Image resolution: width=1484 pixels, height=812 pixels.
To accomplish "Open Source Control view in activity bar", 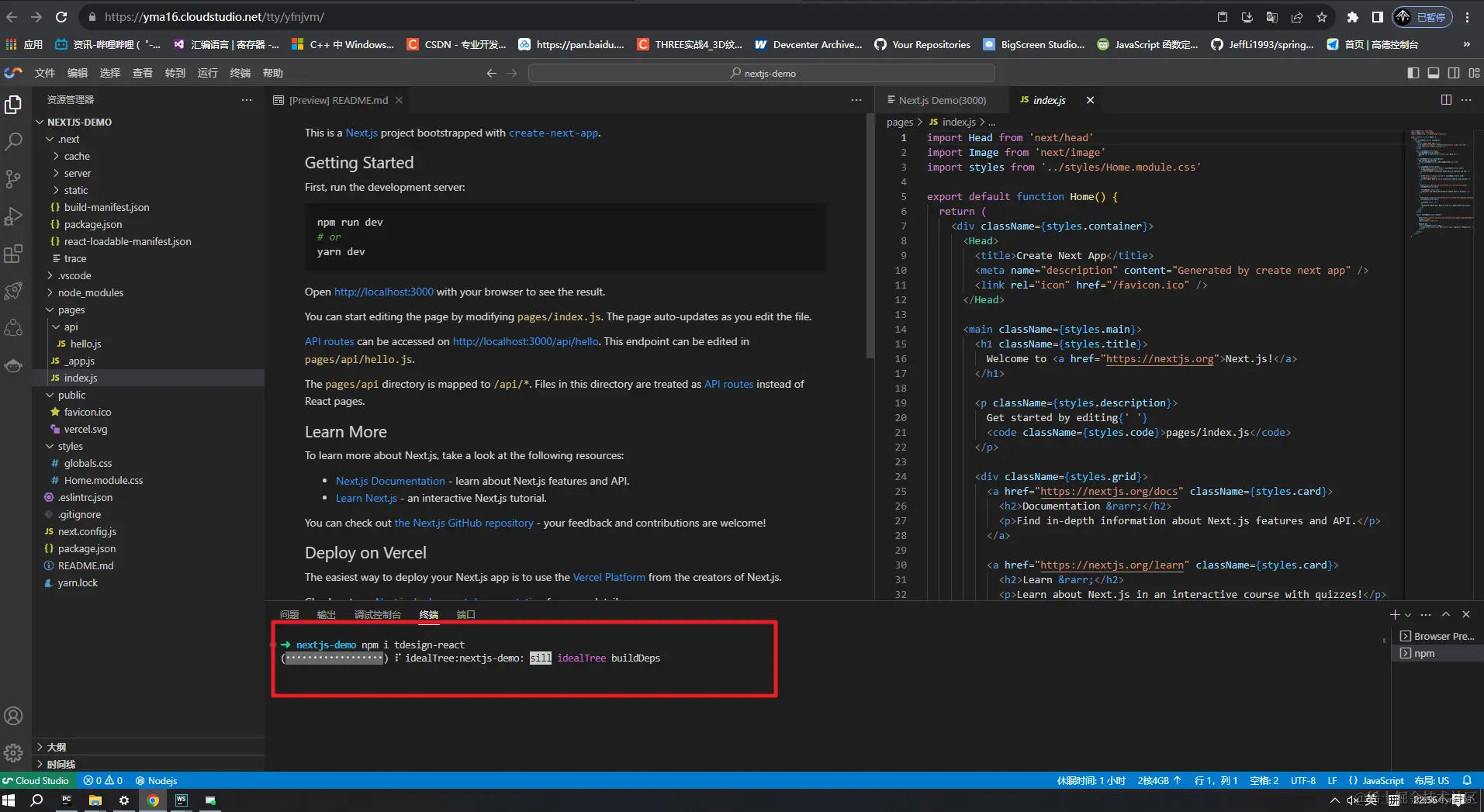I will (x=13, y=179).
